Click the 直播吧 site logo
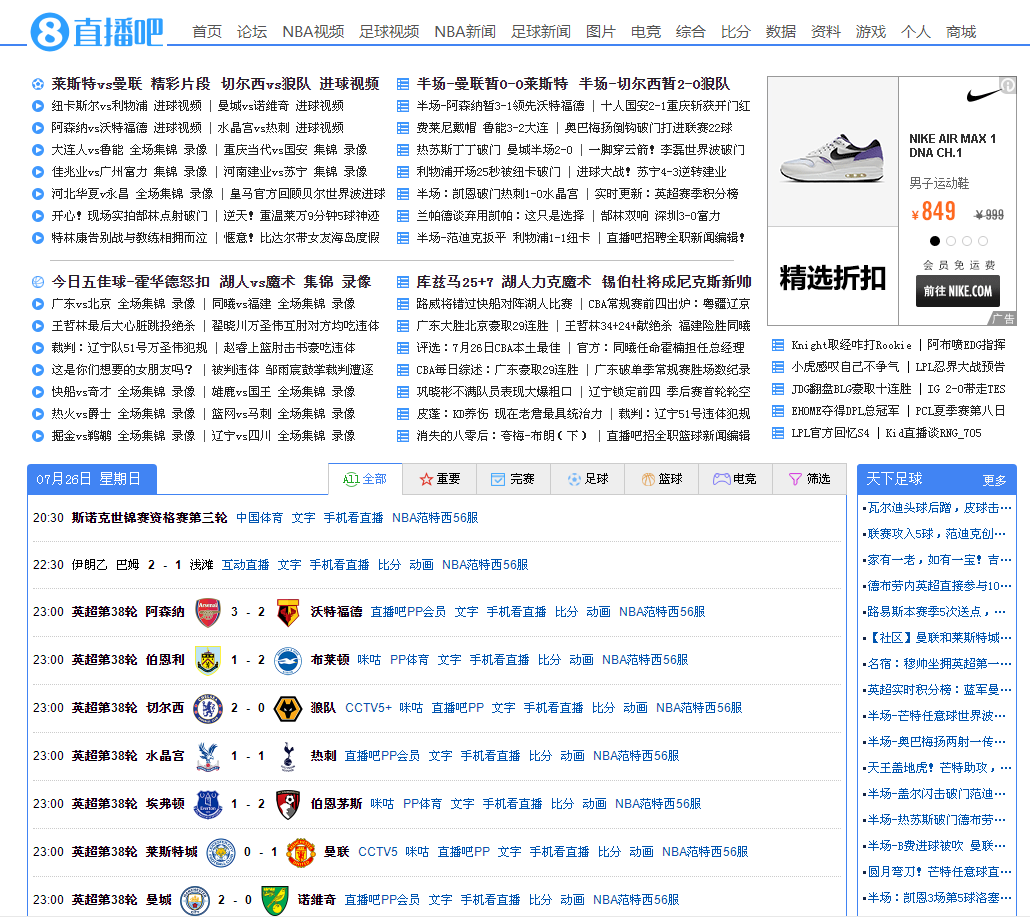Viewport: 1030px width, 919px height. 96,32
